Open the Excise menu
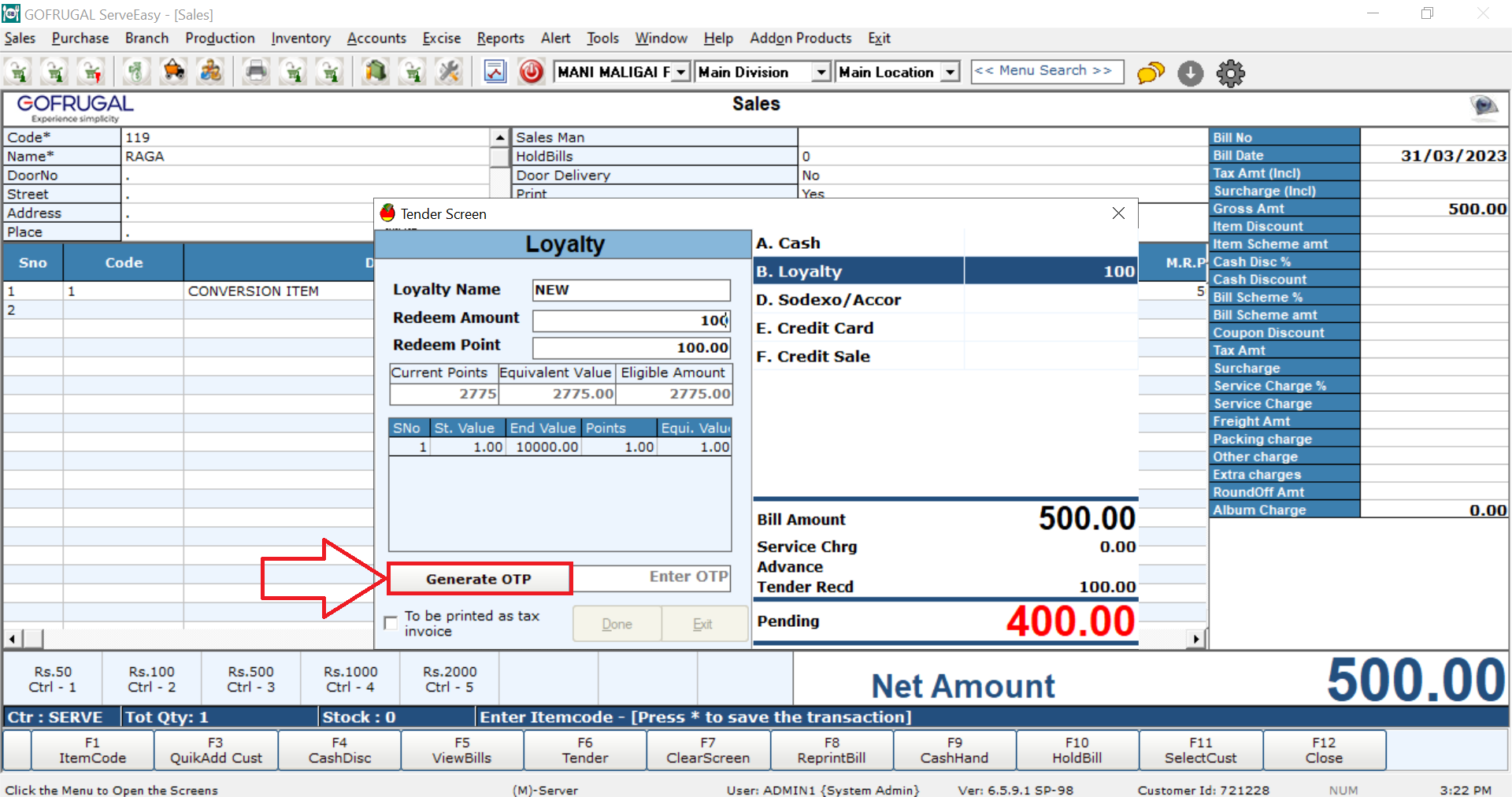 (442, 38)
